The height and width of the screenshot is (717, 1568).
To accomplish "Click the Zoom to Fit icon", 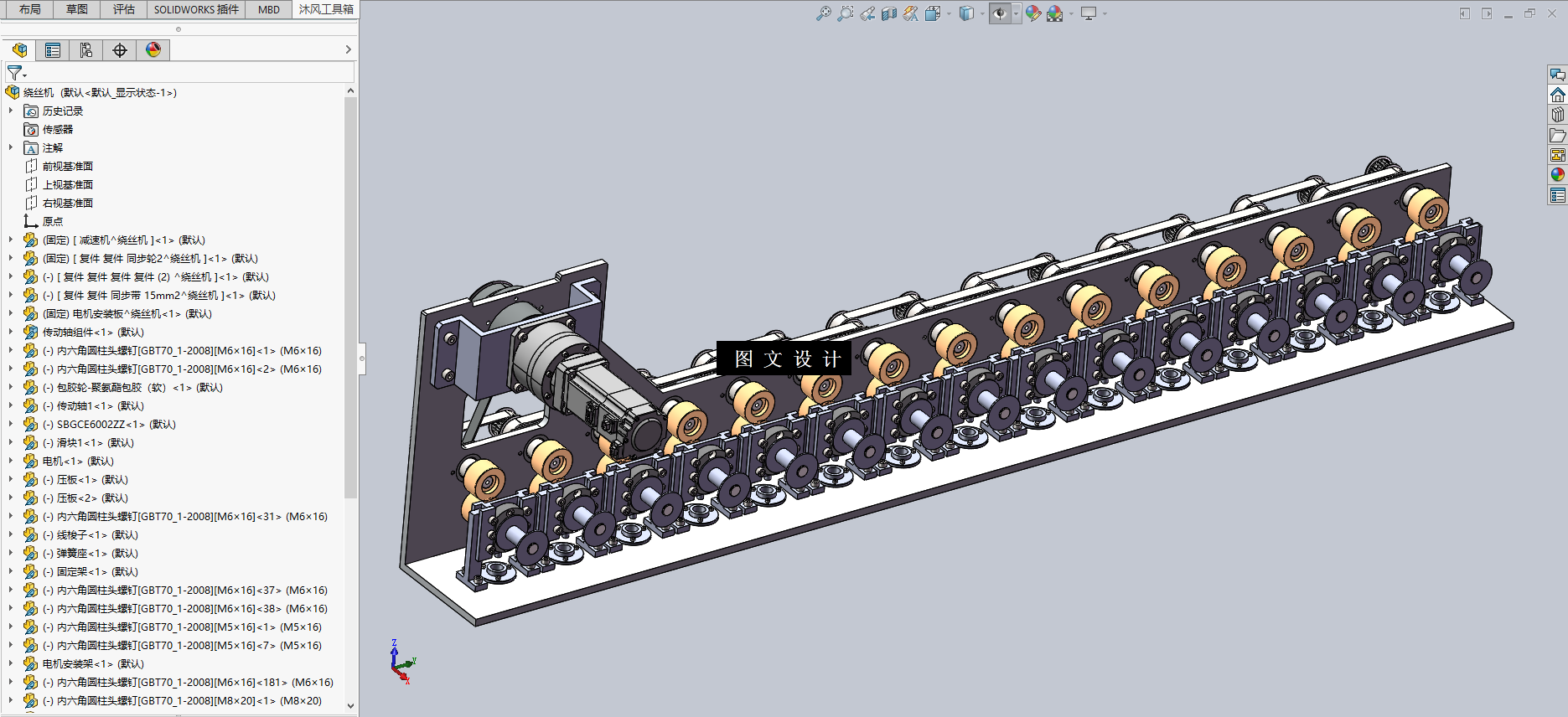I will (824, 13).
